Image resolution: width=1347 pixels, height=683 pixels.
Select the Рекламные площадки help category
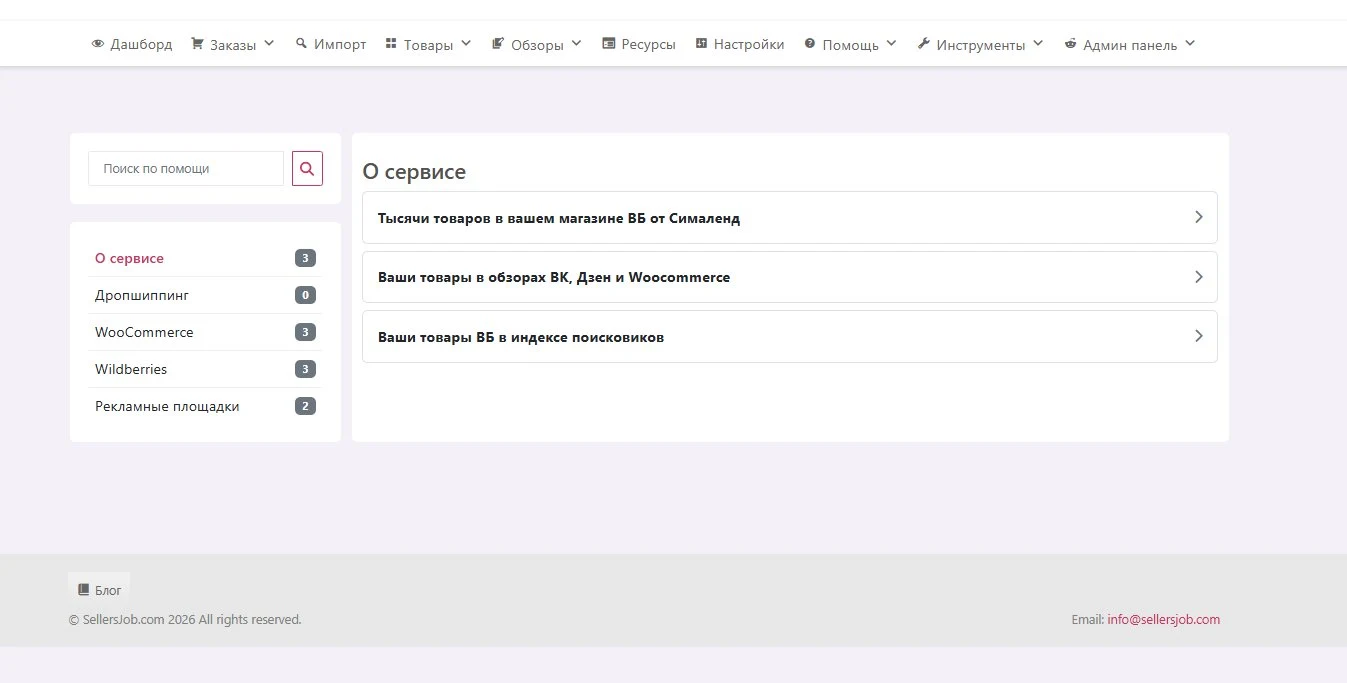tap(167, 406)
